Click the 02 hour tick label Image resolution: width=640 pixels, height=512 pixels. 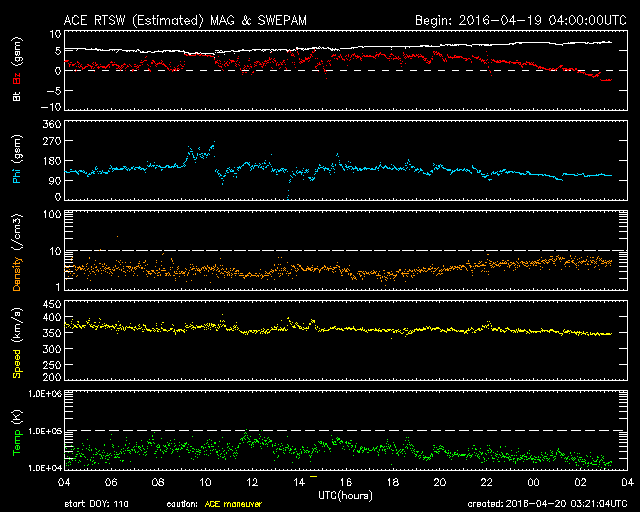click(x=580, y=482)
